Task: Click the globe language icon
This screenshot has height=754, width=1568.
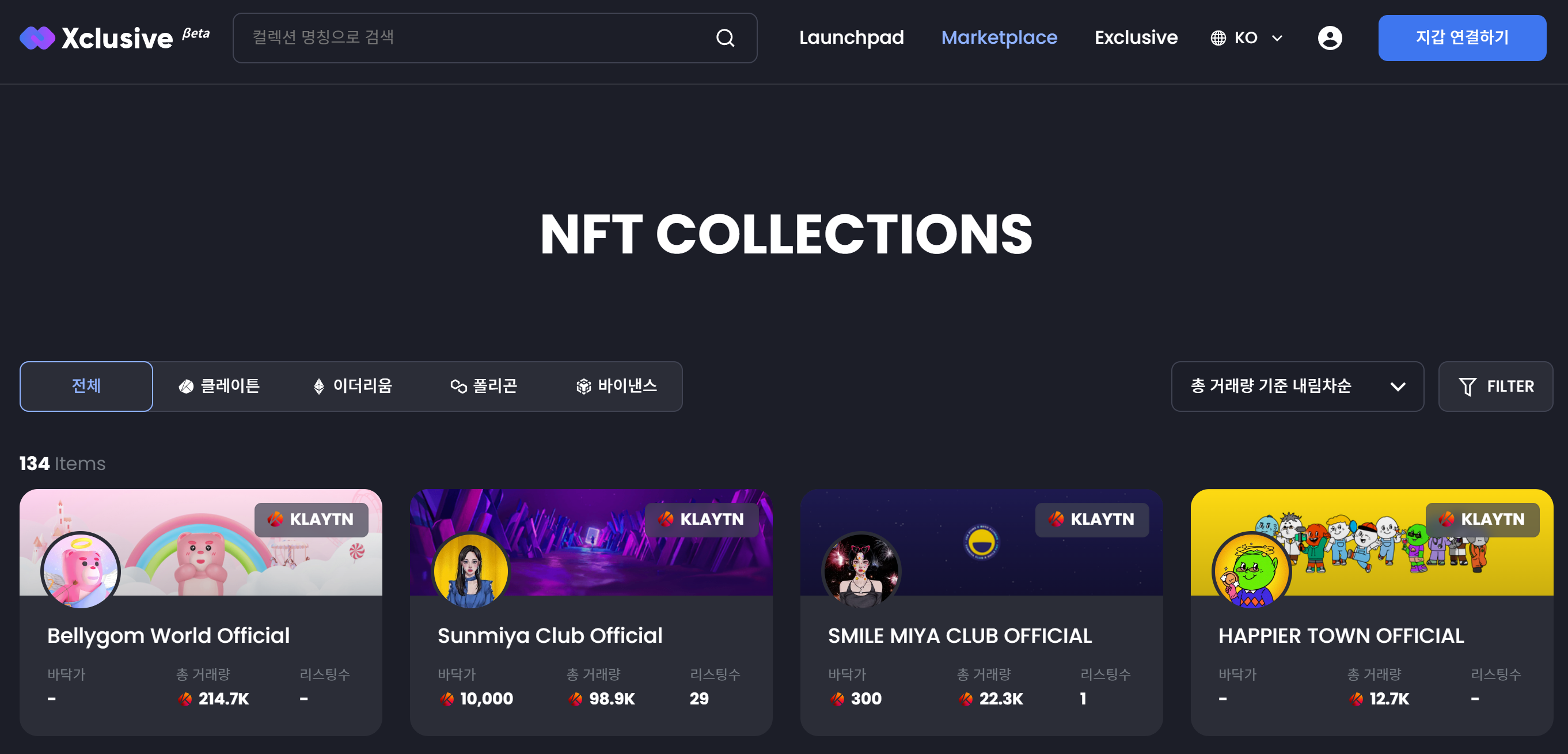Action: (1218, 38)
